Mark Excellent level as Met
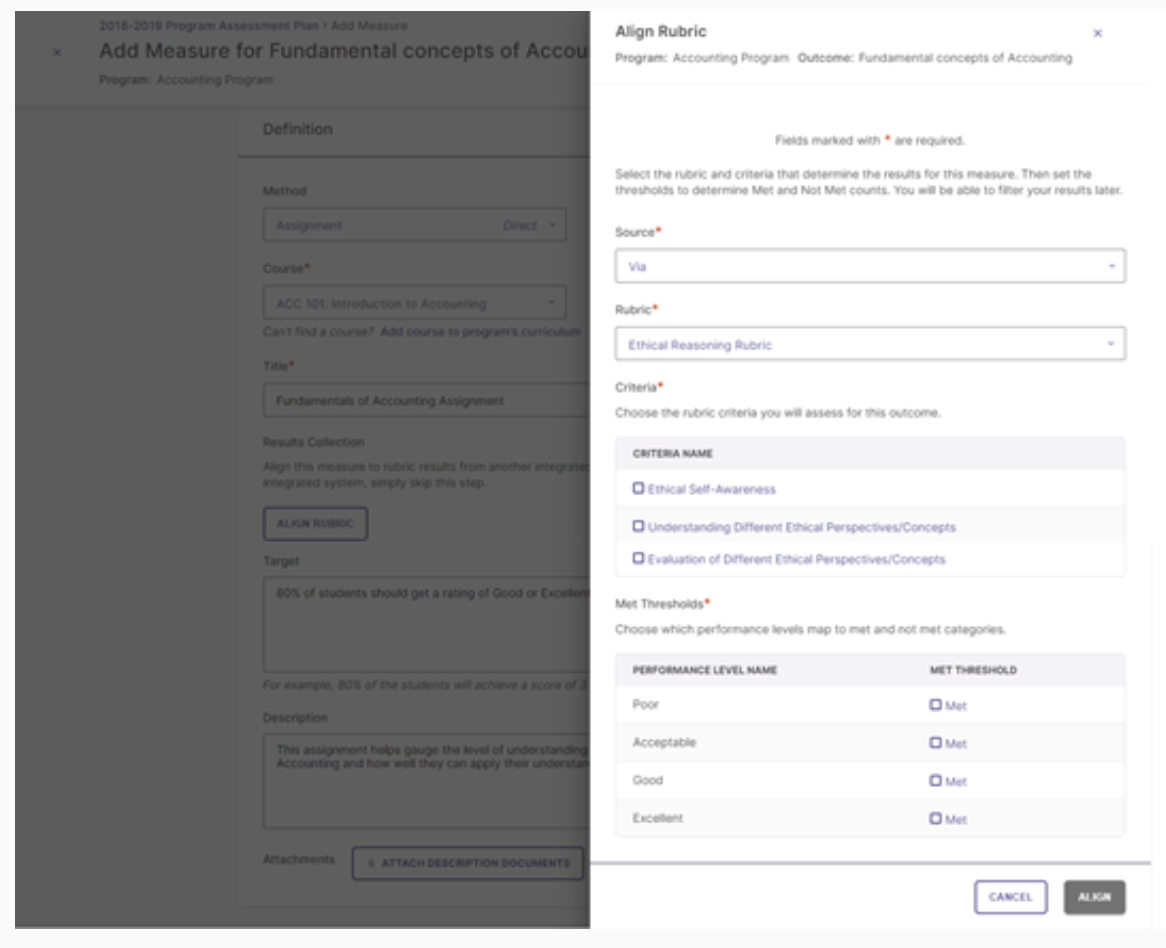 click(x=935, y=819)
